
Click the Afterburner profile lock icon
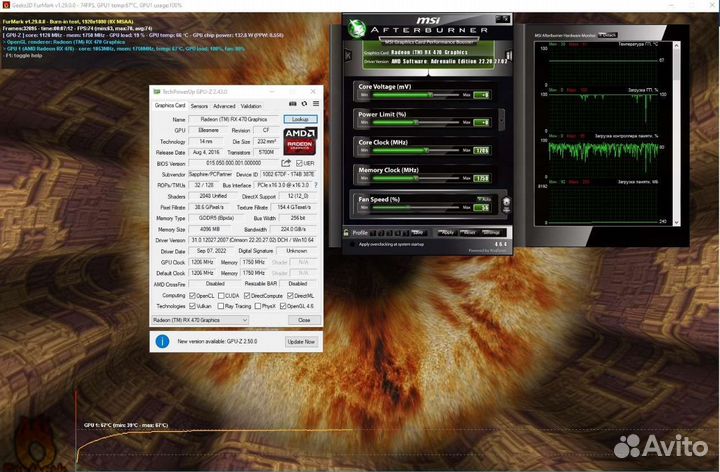[x=346, y=233]
